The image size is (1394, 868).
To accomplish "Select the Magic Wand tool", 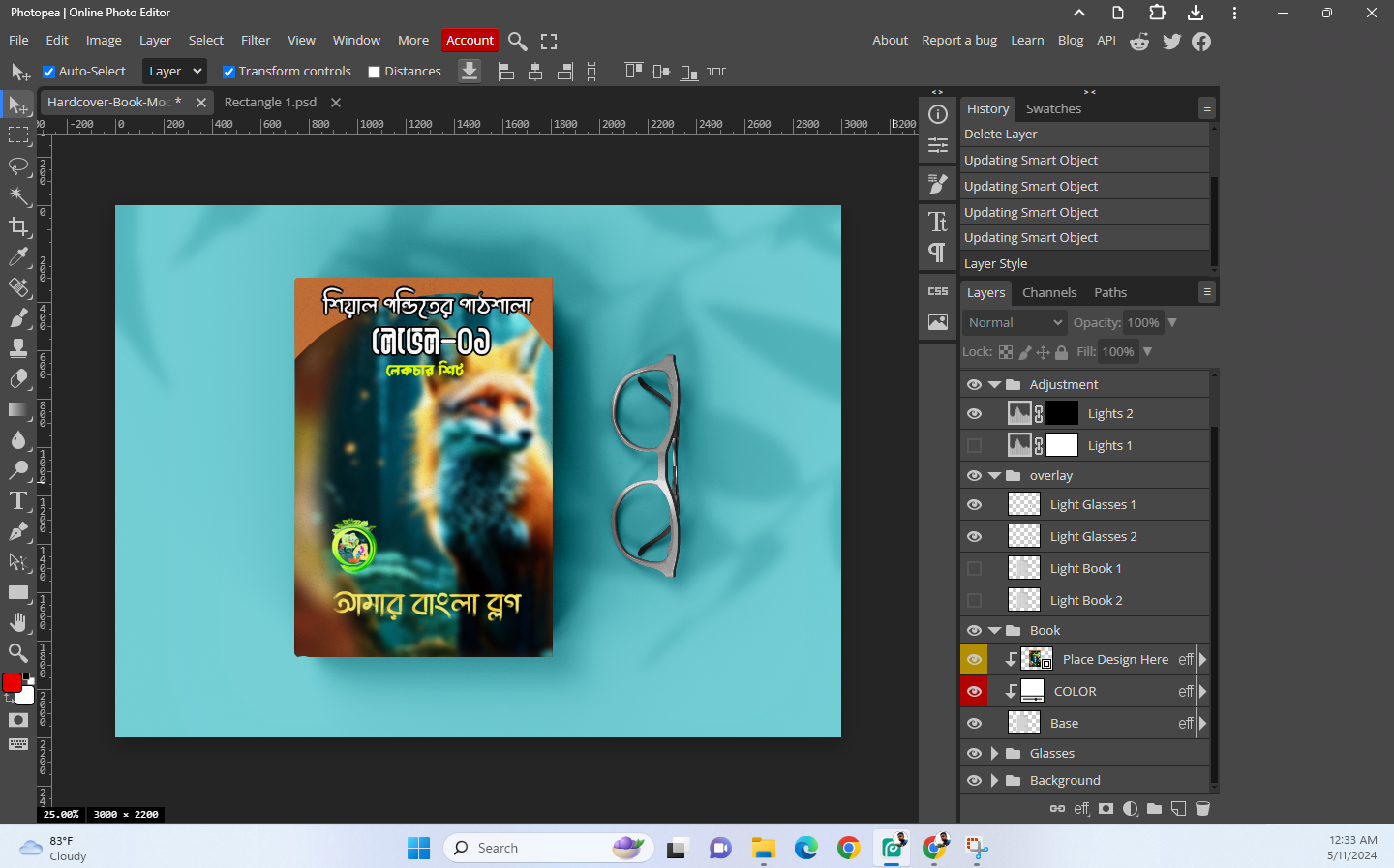I will 18,196.
